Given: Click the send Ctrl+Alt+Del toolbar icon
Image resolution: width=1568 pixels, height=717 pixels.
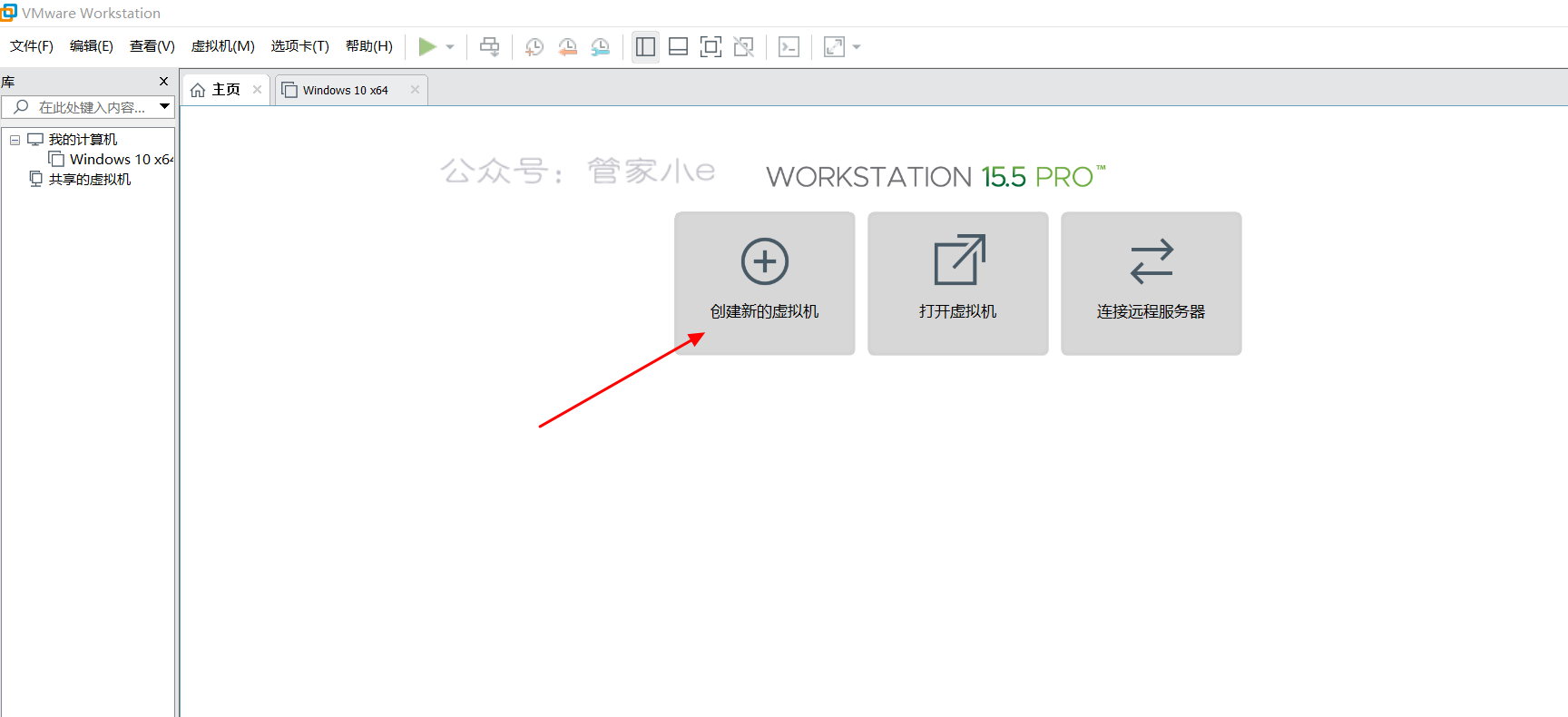Looking at the screenshot, I should [x=490, y=46].
